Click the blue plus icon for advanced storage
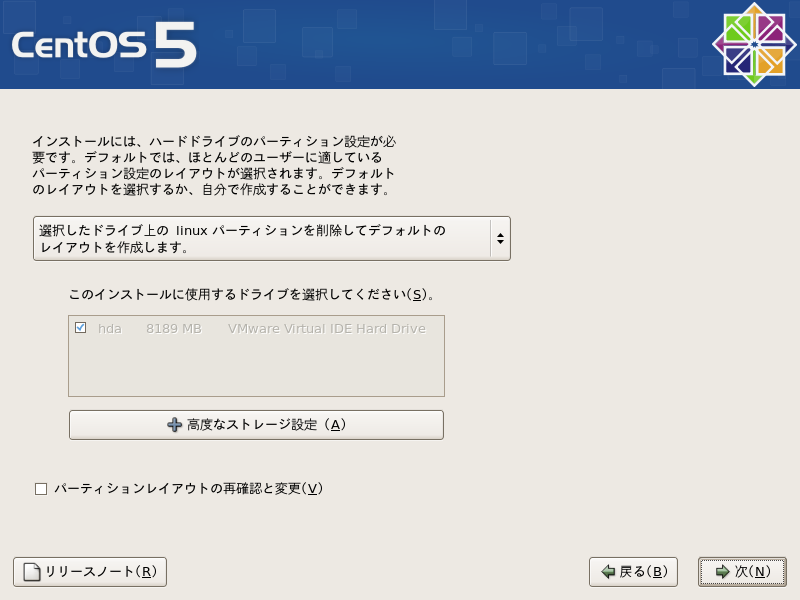 click(x=174, y=424)
